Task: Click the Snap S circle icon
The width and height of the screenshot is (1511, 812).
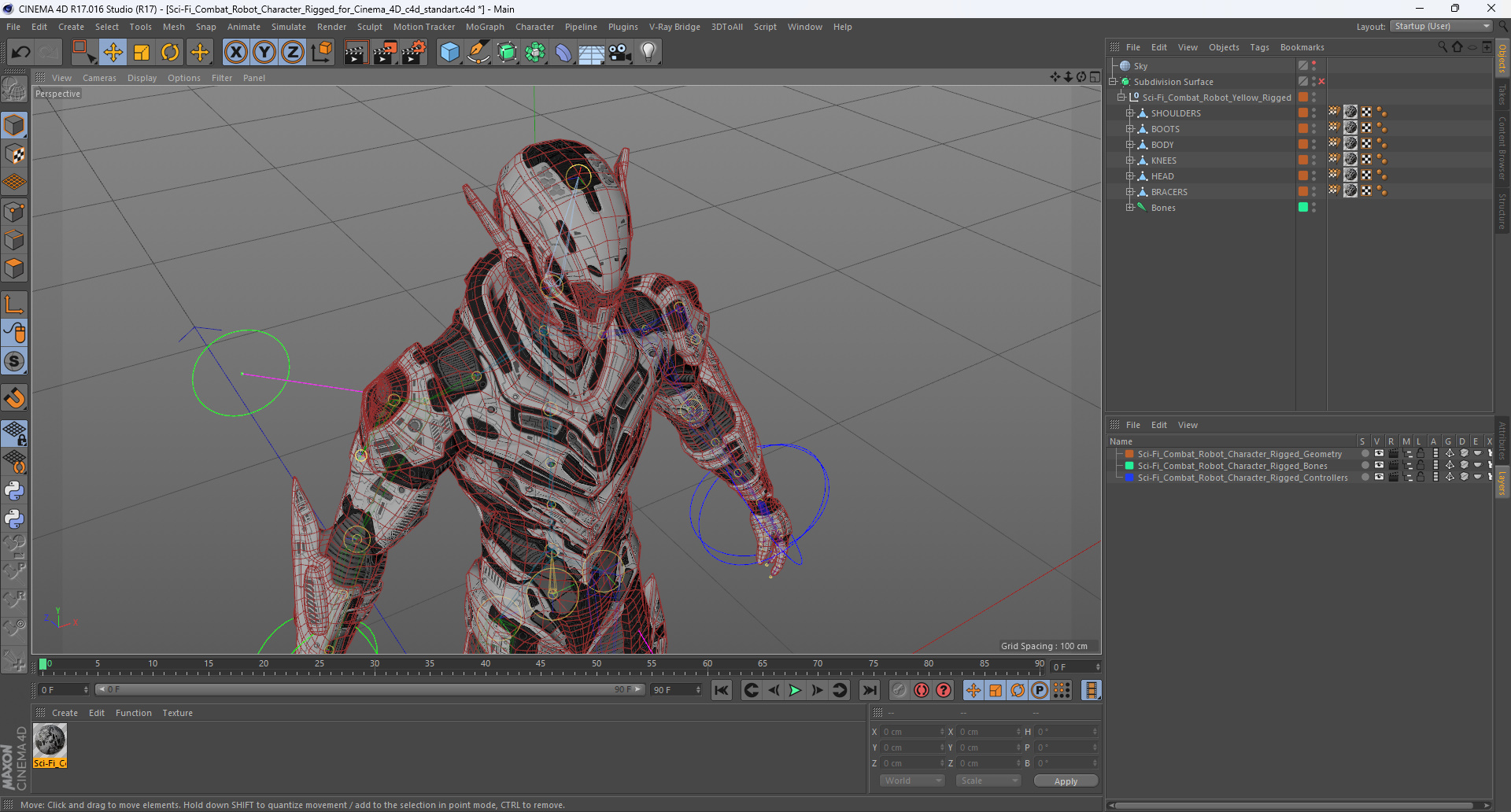Action: coord(14,362)
